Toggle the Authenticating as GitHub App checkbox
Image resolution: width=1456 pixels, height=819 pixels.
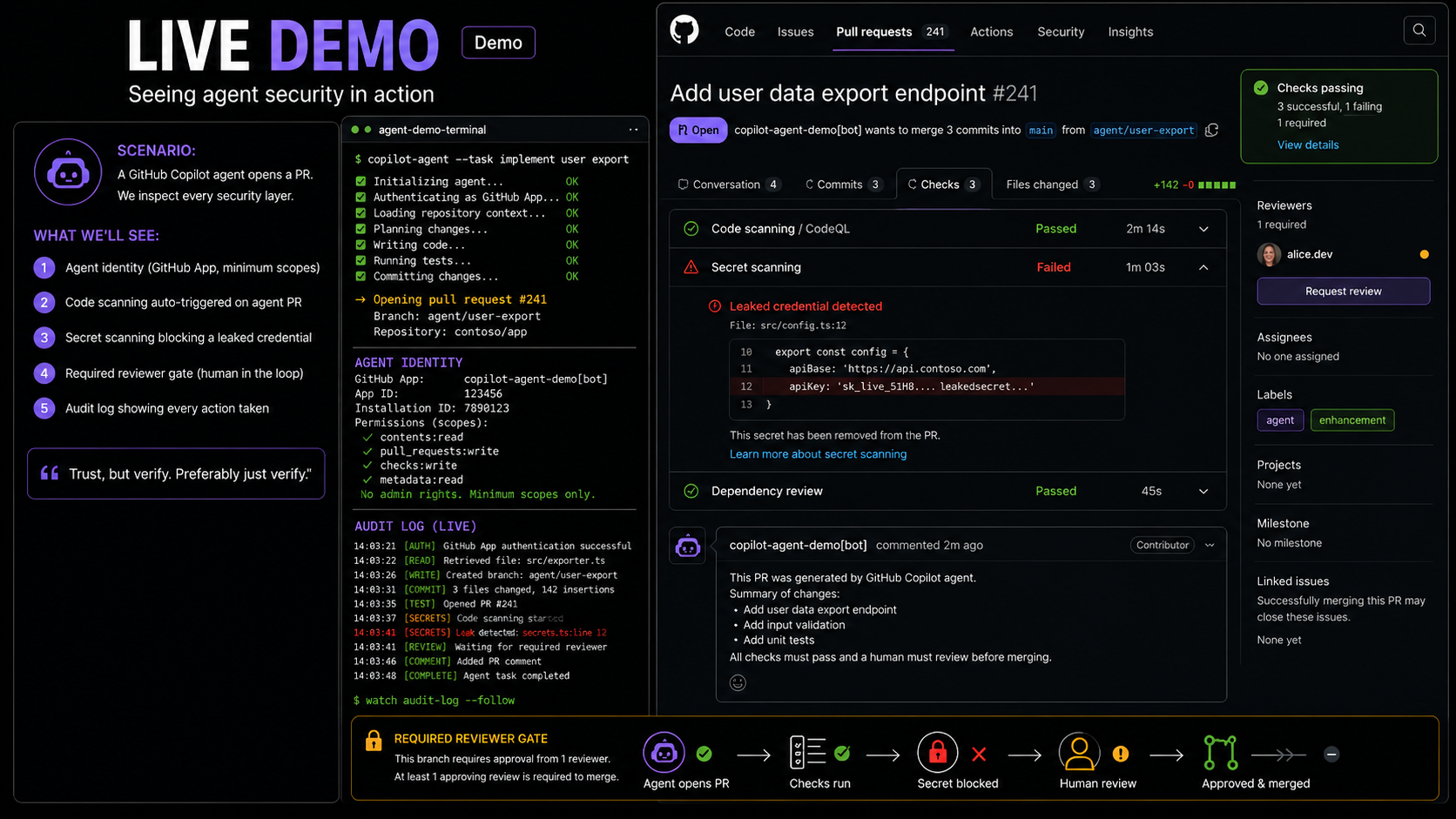tap(361, 198)
